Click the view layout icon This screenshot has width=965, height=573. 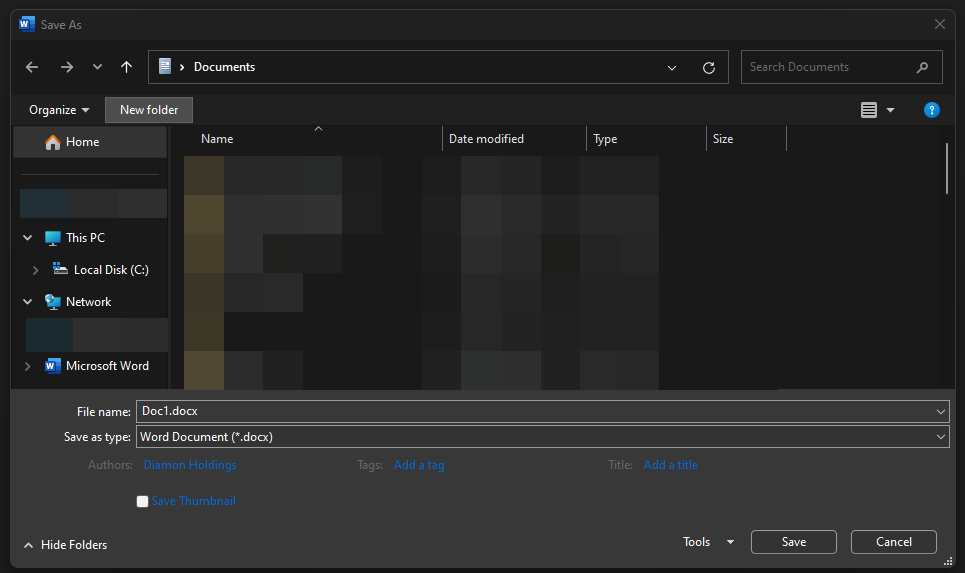coord(868,110)
